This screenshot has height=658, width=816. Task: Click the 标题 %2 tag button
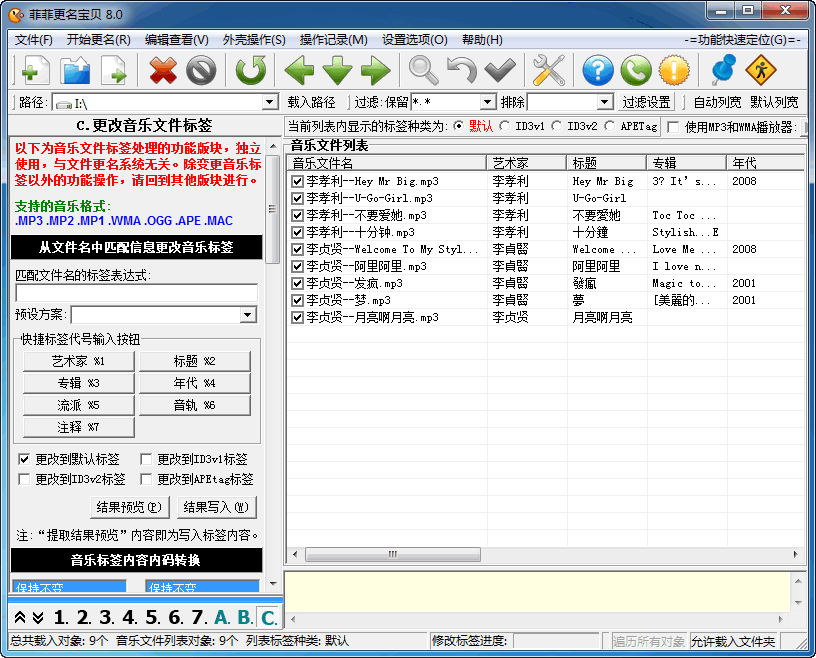[x=195, y=361]
